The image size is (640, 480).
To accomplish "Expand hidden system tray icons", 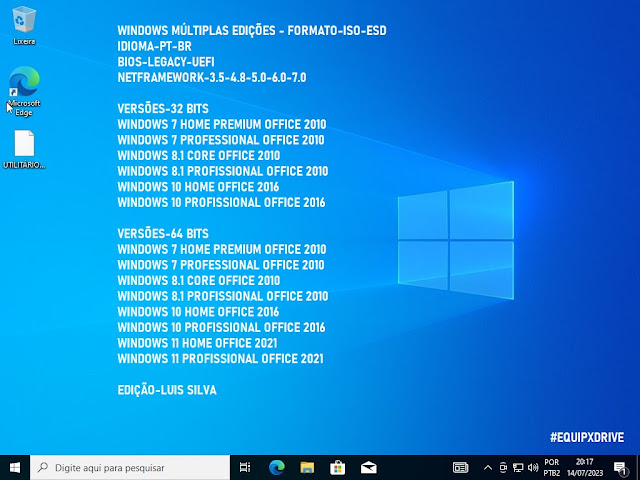I will (x=487, y=468).
